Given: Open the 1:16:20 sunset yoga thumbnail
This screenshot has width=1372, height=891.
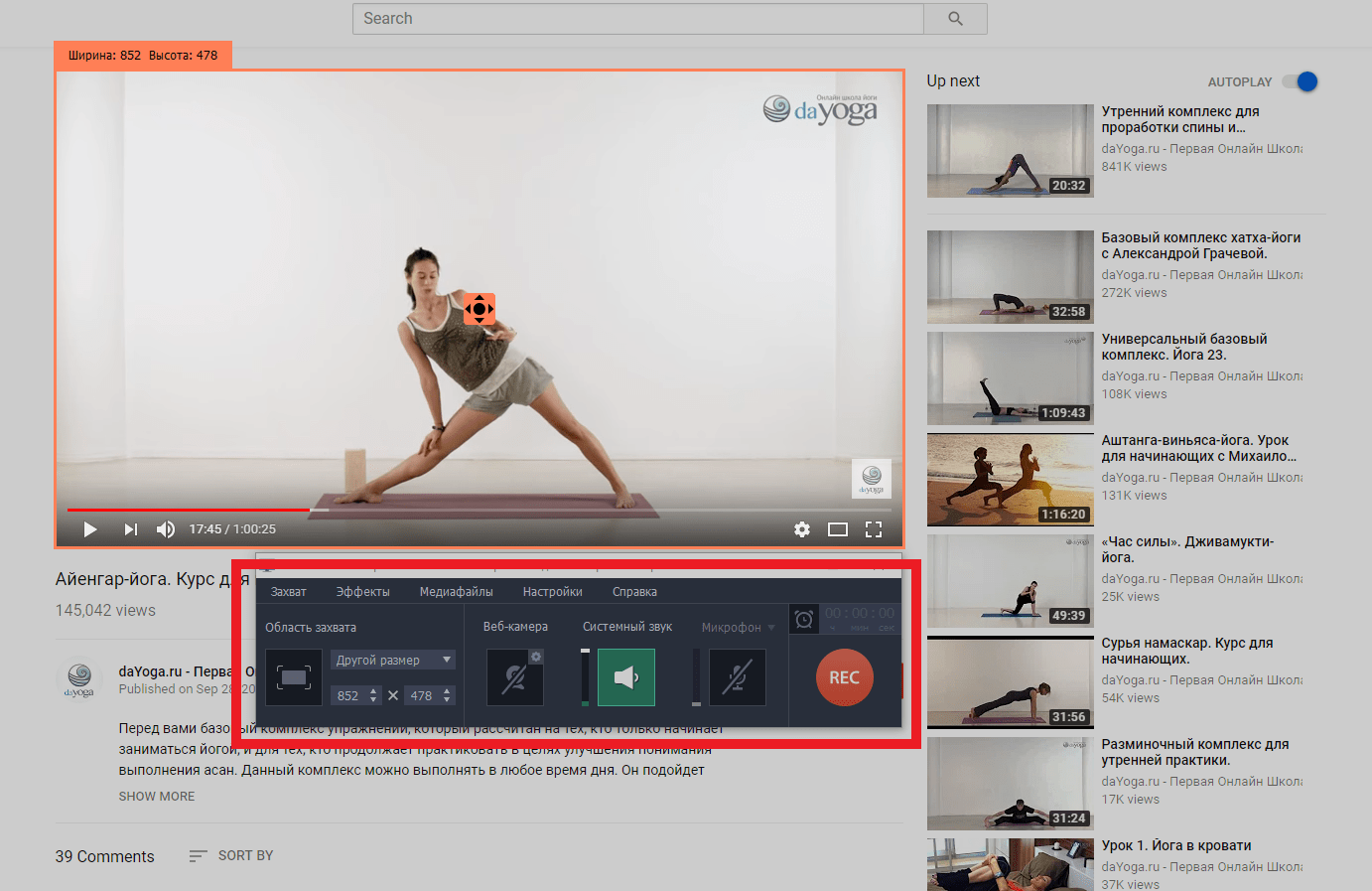Looking at the screenshot, I should click(1011, 480).
